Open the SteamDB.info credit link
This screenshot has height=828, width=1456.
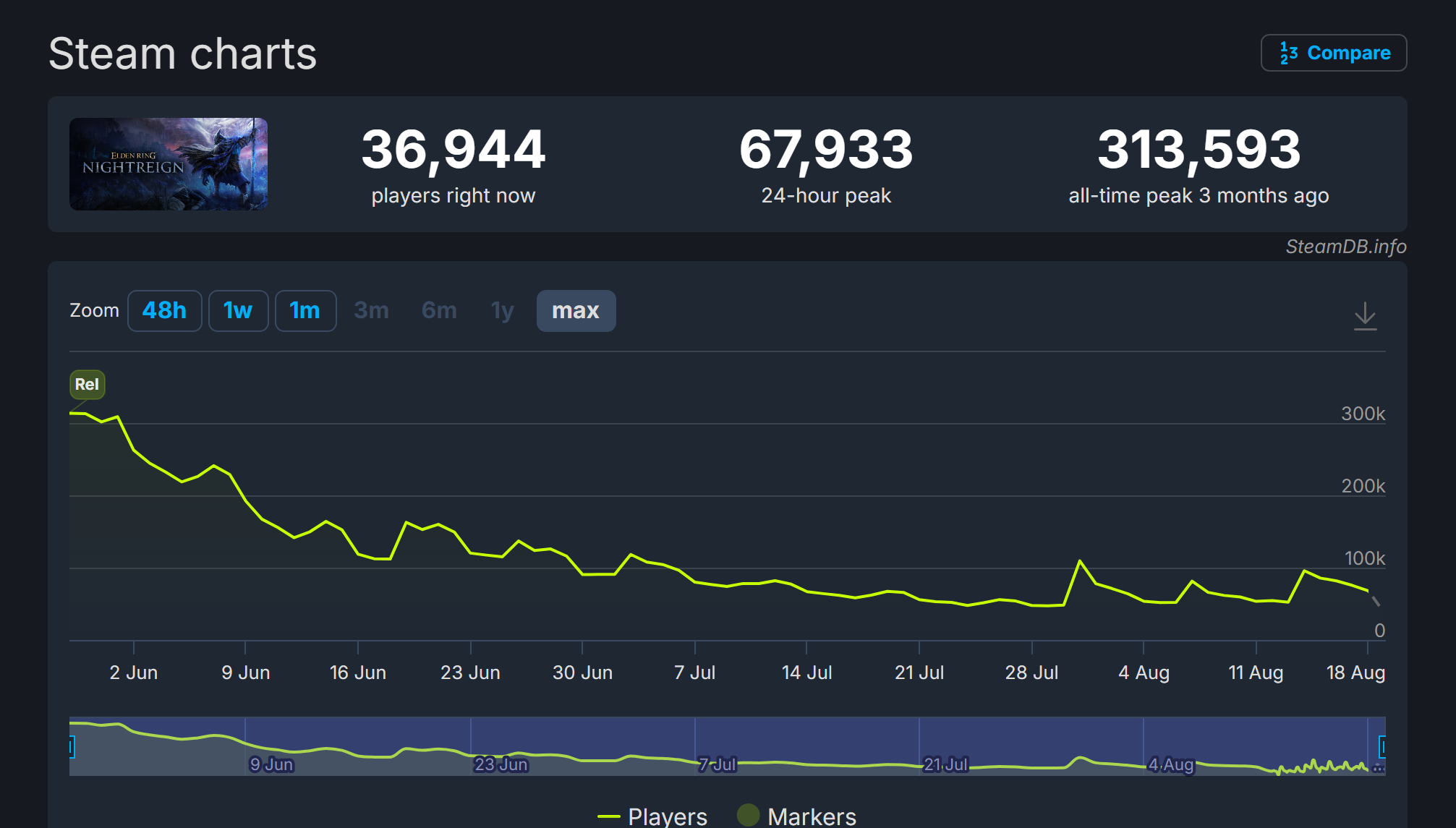pos(1345,247)
